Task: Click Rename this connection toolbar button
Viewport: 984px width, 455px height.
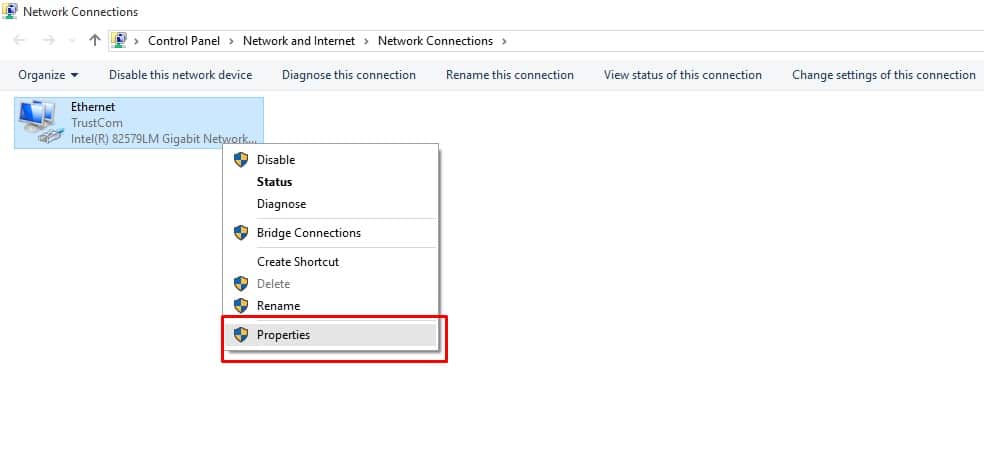Action: pyautogui.click(x=509, y=75)
